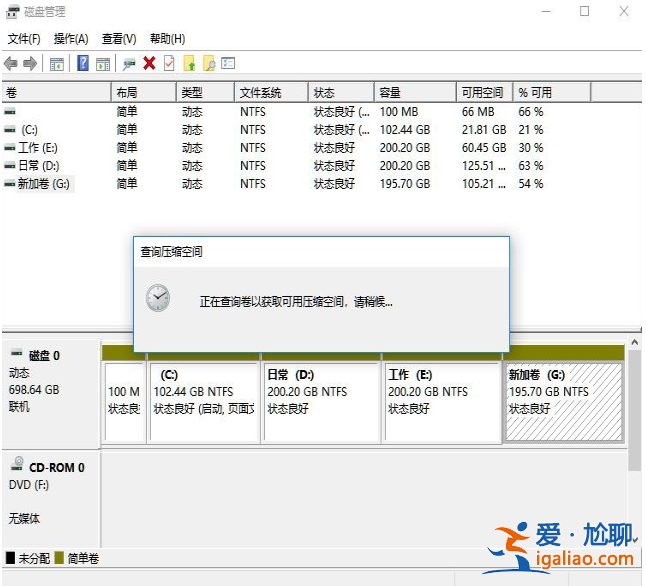
Task: Open the 帮助(H) menu
Action: click(167, 39)
